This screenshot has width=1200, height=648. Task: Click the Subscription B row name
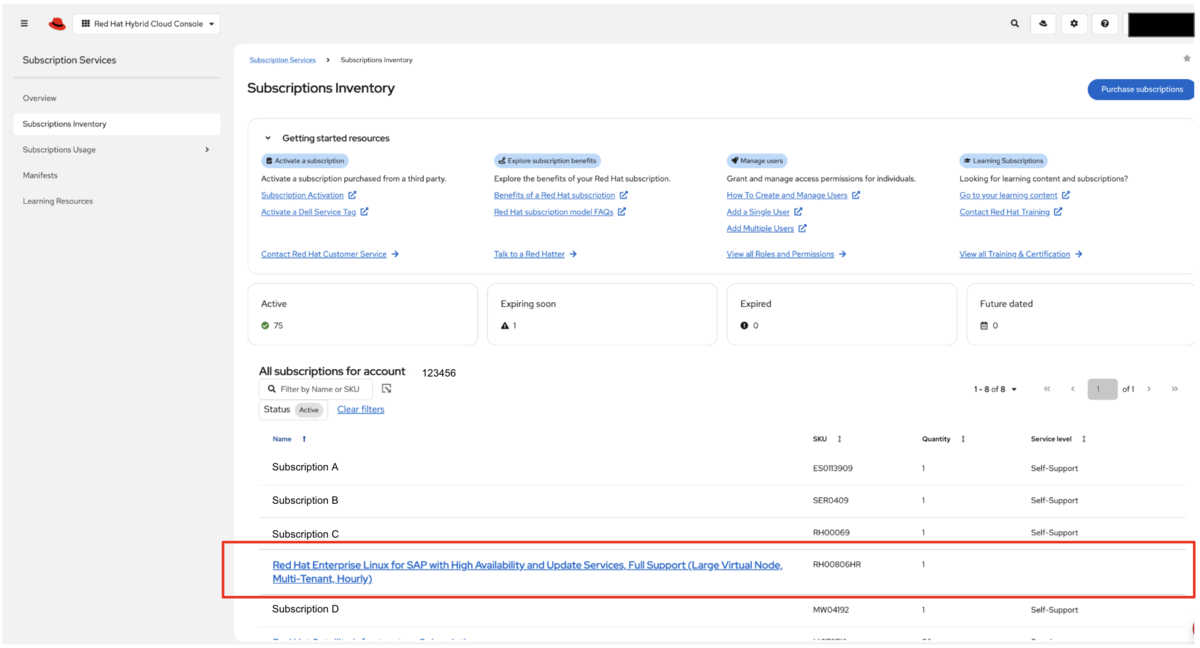click(305, 500)
